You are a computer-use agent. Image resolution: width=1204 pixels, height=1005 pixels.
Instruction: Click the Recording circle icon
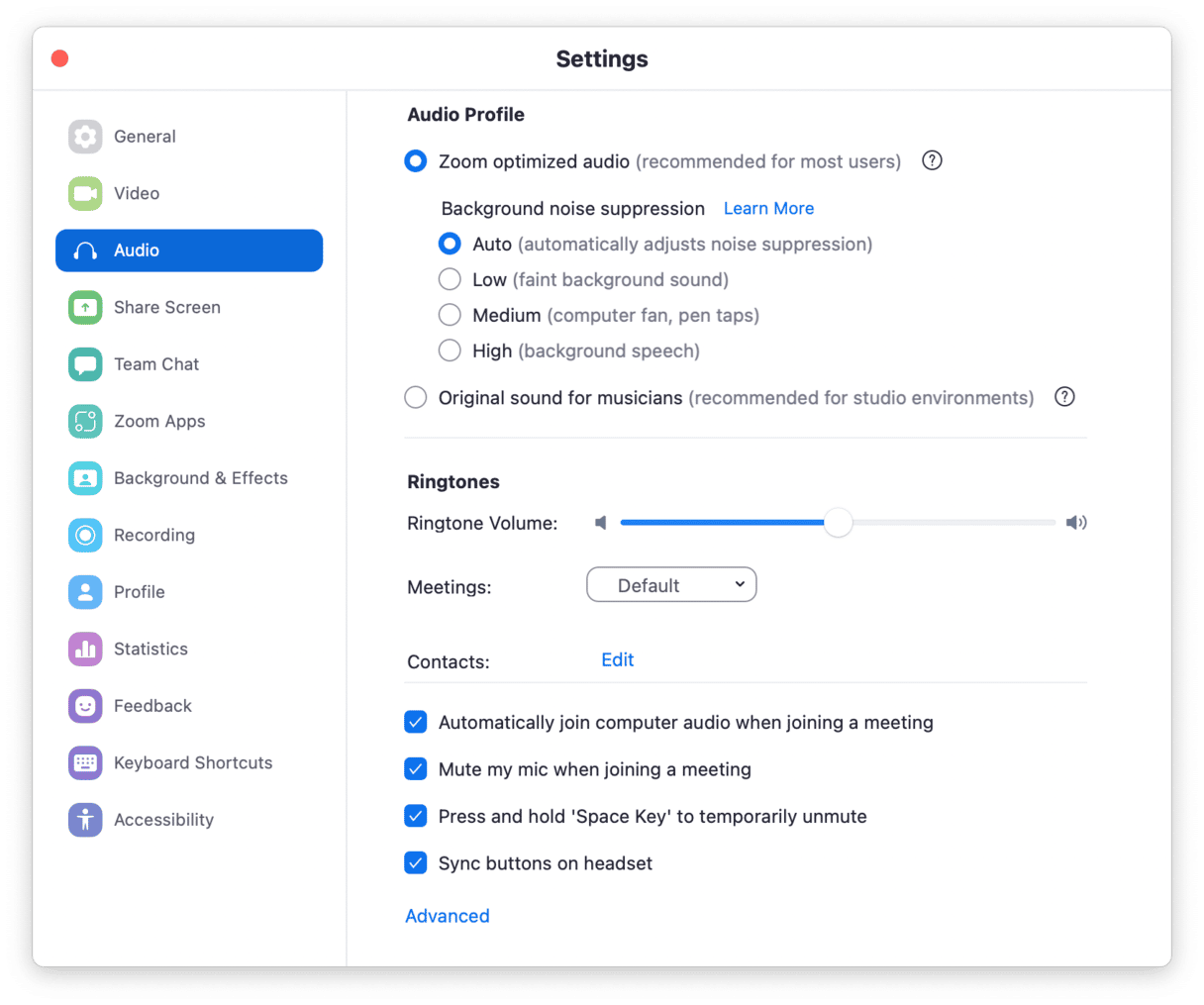coord(85,535)
